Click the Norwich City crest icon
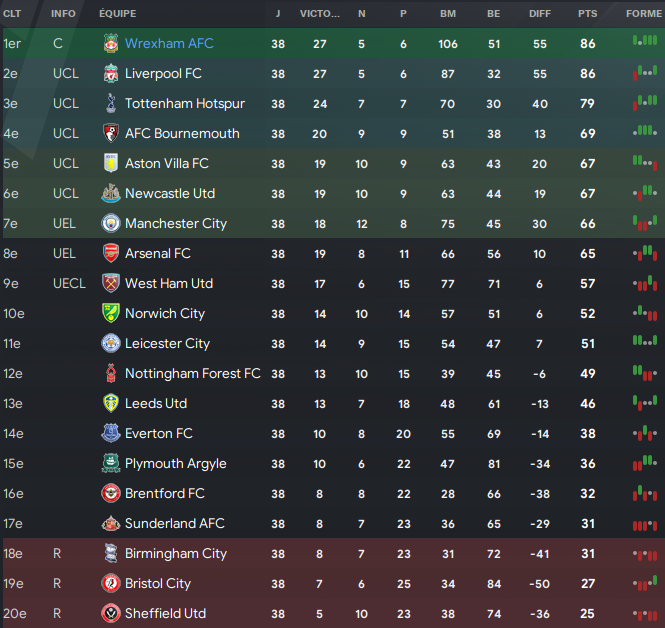This screenshot has height=628, width=665. (x=111, y=313)
